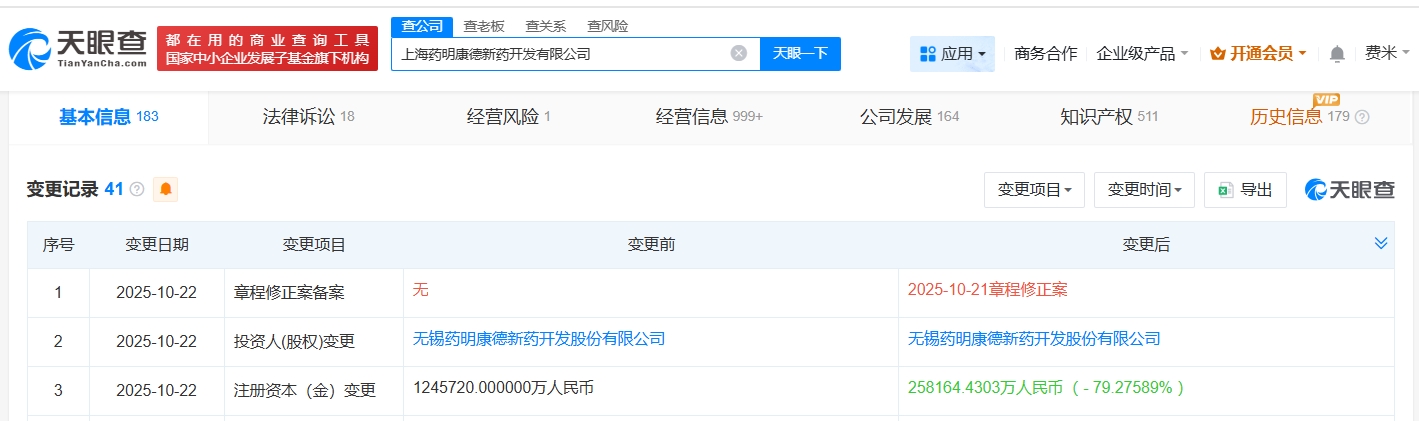Click the 天眼查 watermark logo beside 导出

pyautogui.click(x=1349, y=190)
